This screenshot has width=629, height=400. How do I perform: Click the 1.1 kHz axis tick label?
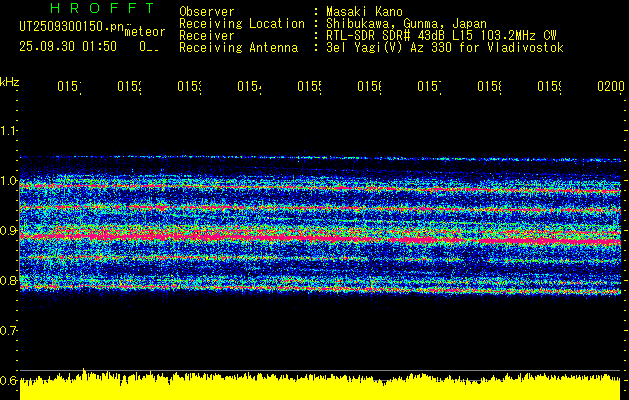click(x=8, y=131)
